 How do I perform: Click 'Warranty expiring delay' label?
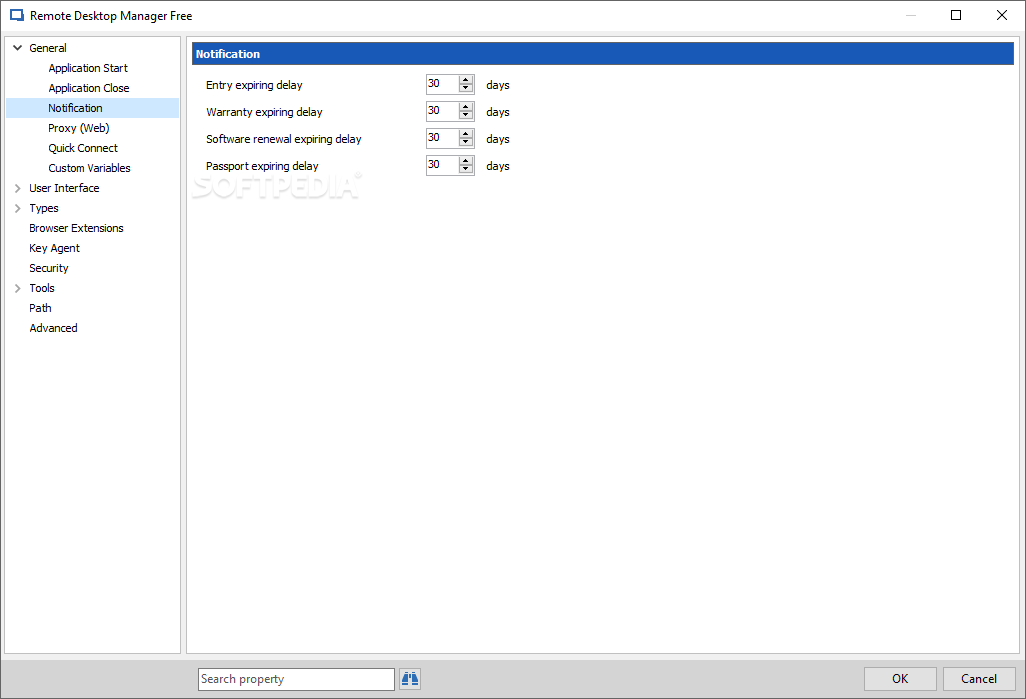264,112
